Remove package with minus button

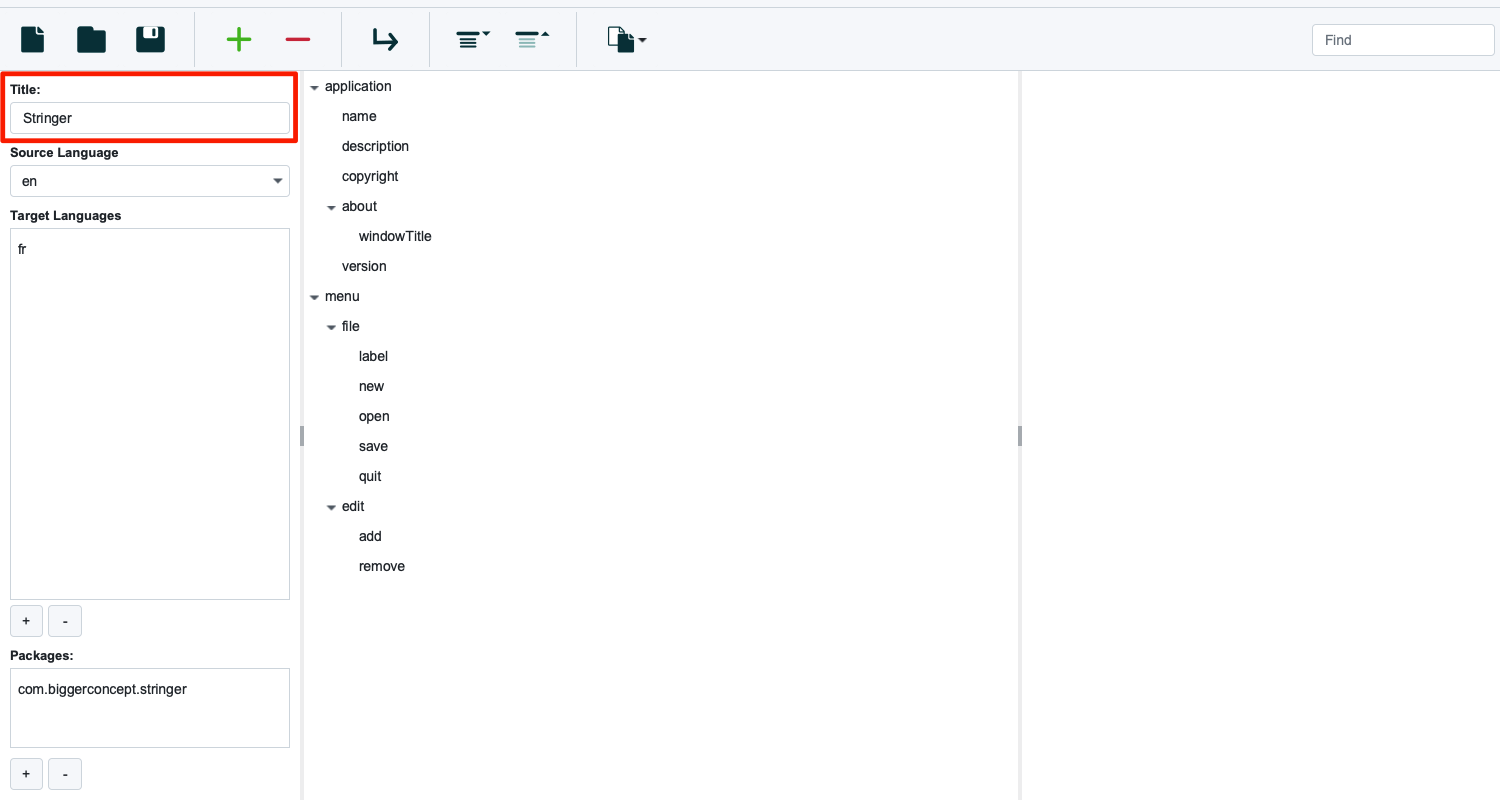pos(65,774)
